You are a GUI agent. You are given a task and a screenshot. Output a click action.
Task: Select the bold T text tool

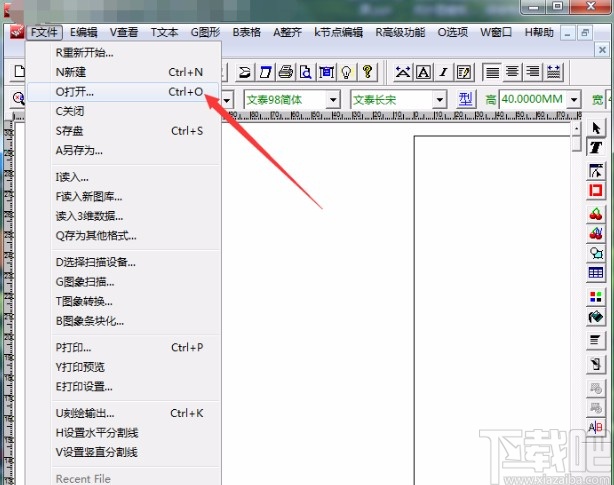tap(596, 148)
